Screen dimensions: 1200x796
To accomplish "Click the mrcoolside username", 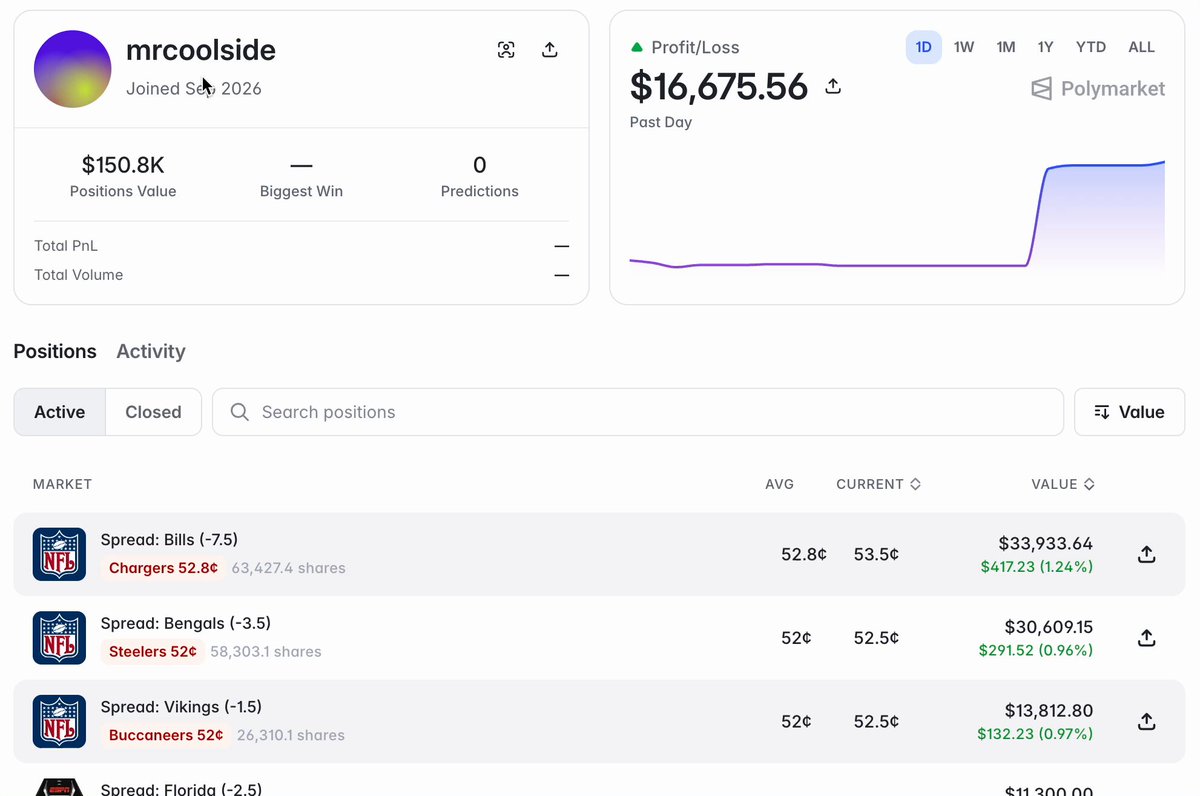I will [x=201, y=50].
